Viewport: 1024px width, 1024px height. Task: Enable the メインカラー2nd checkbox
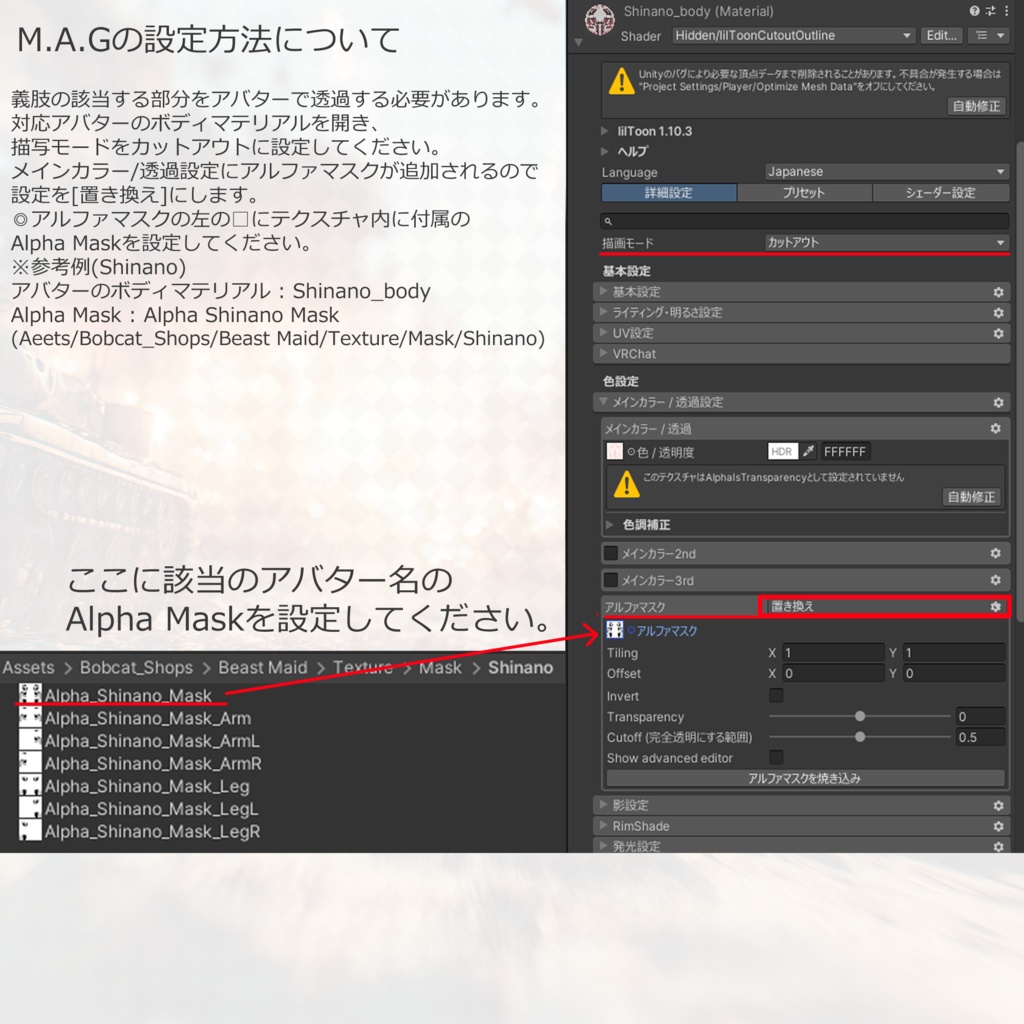pyautogui.click(x=611, y=553)
